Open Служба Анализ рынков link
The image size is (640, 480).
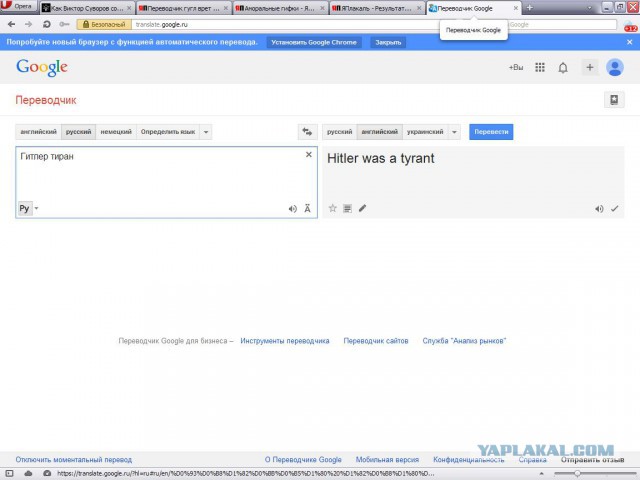464,341
